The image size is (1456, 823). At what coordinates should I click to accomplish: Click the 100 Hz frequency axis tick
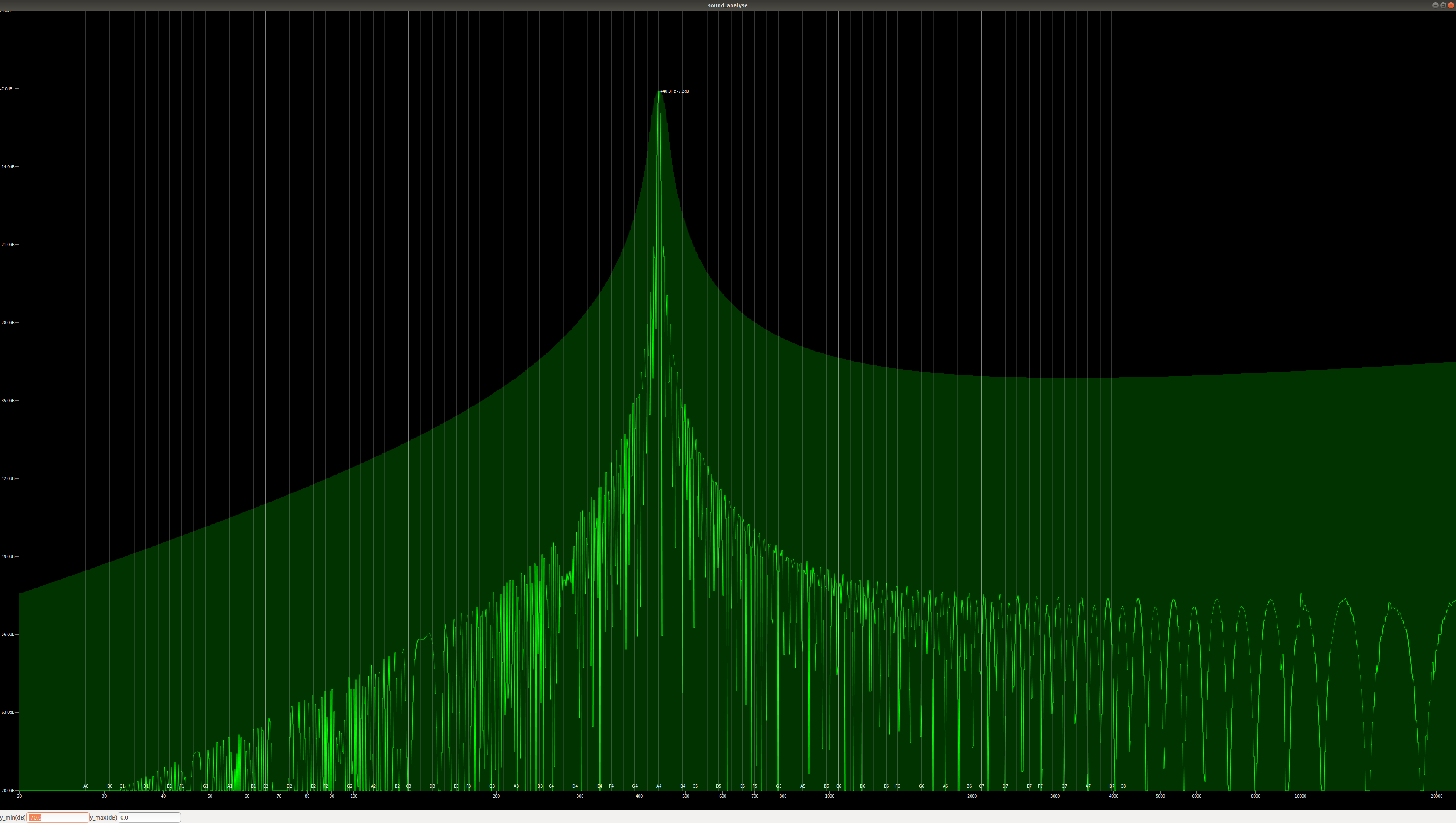(x=354, y=796)
